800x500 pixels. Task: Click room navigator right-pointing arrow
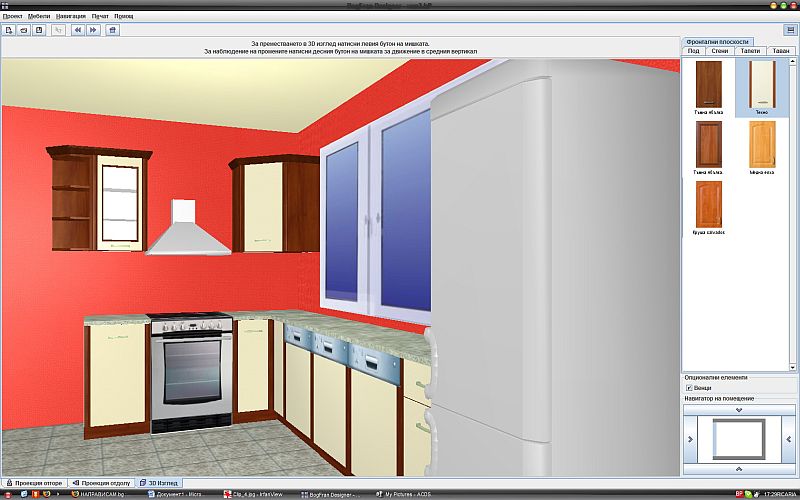click(x=690, y=439)
